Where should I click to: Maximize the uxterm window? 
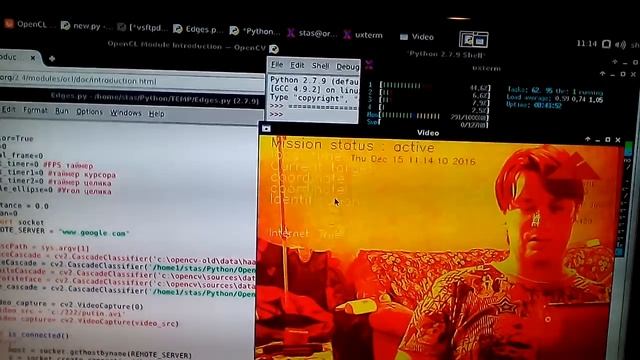tap(623, 74)
